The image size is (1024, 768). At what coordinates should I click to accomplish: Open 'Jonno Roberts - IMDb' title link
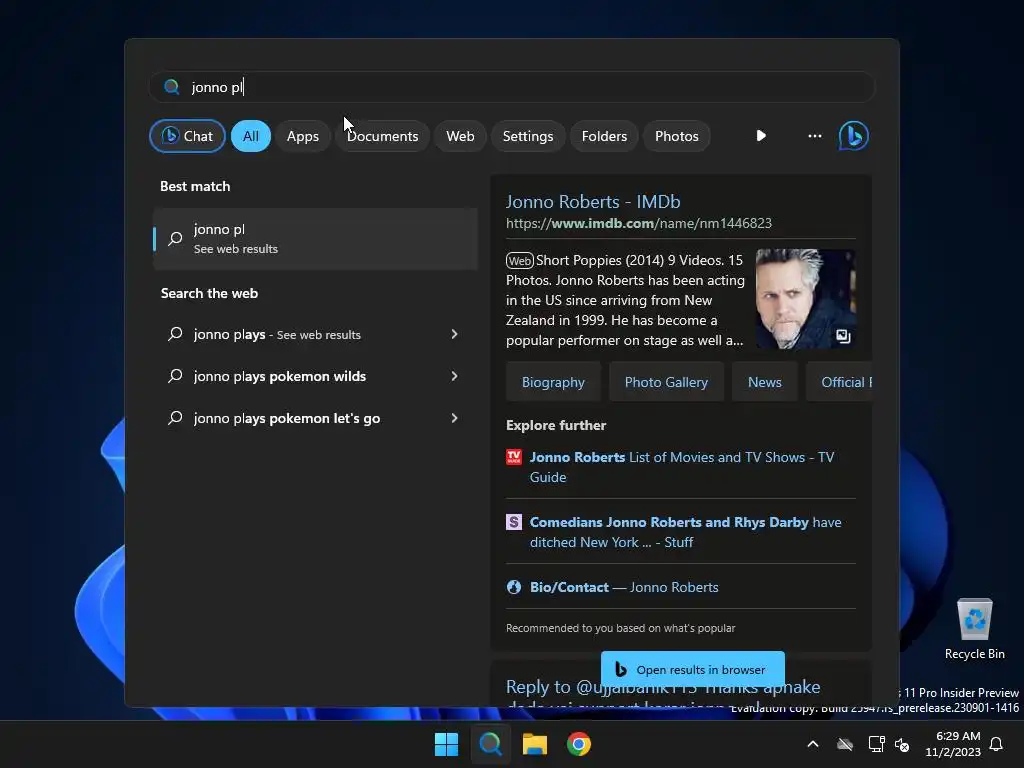point(593,201)
